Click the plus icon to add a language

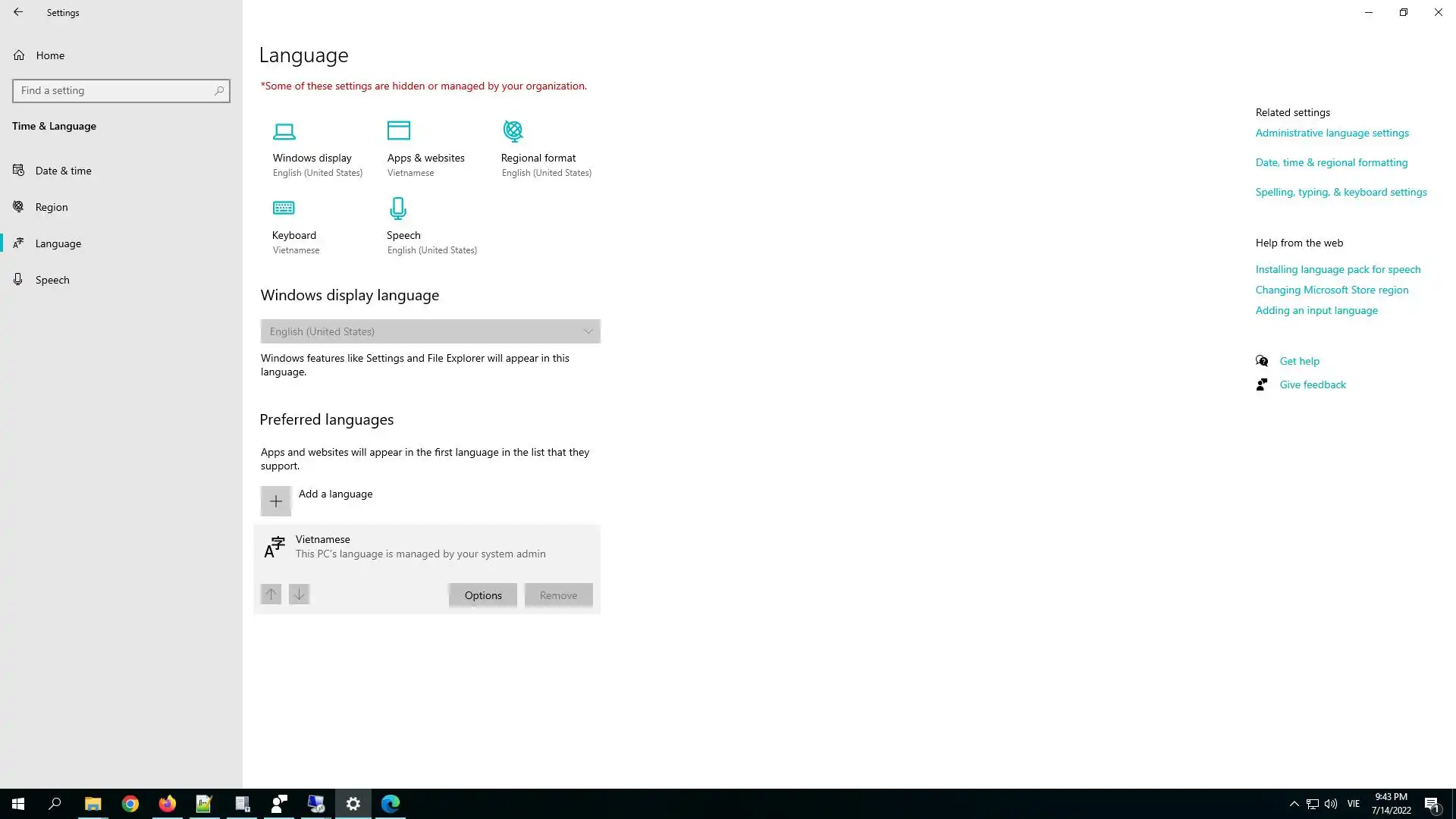[x=276, y=501]
